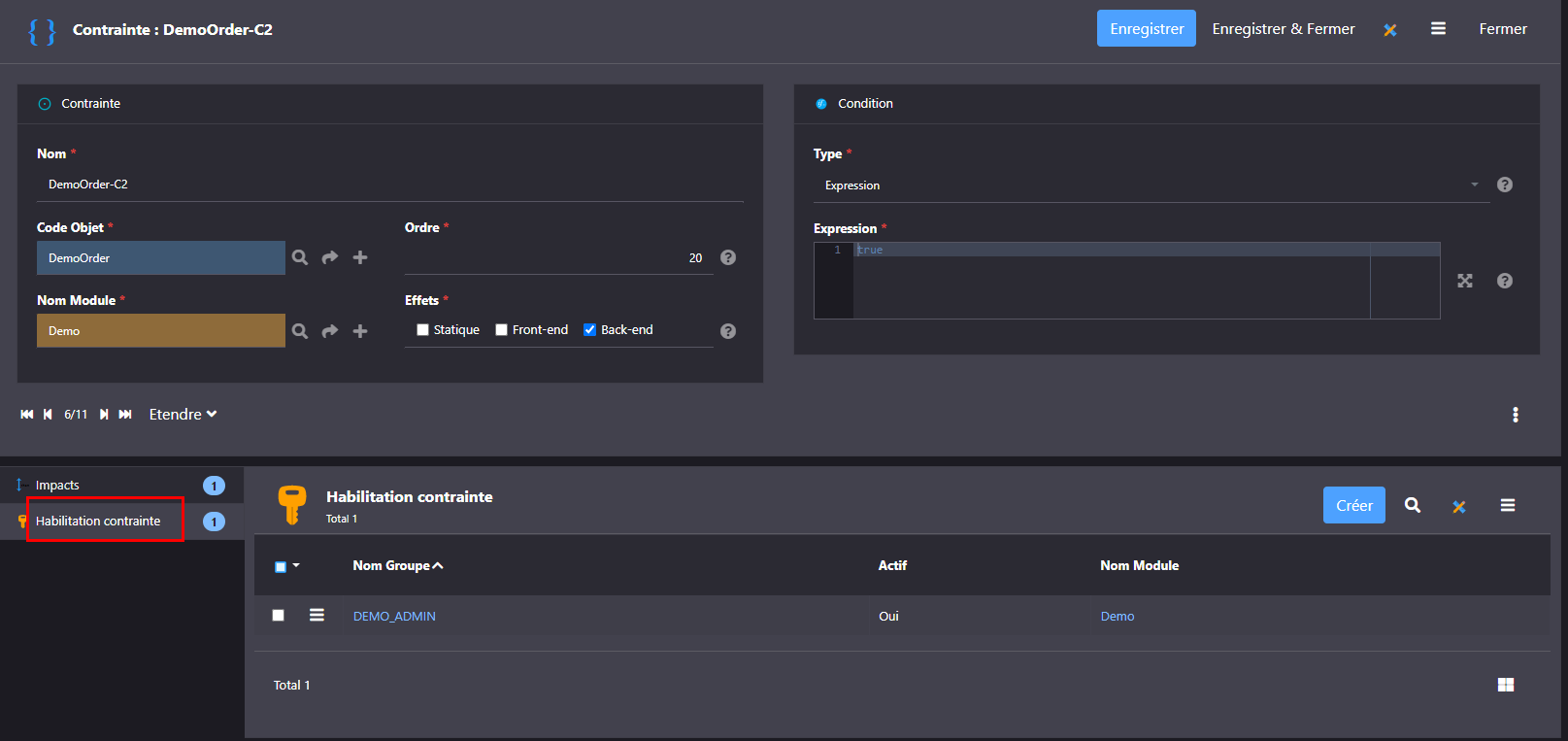Screen dimensions: 1568x741
Task: Open the Type Expression dropdown
Action: coord(1151,185)
